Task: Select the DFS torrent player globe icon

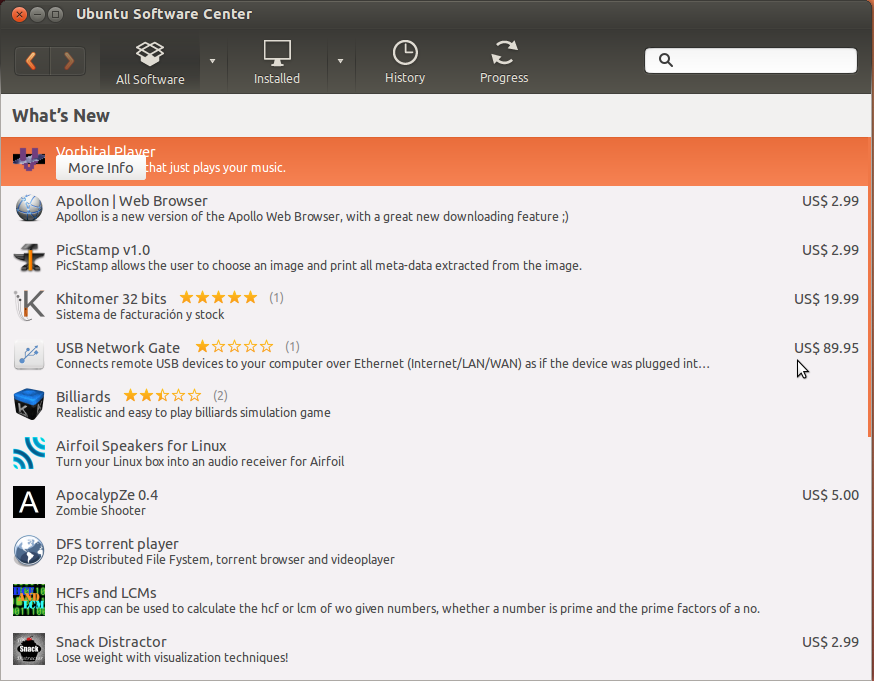Action: point(29,551)
